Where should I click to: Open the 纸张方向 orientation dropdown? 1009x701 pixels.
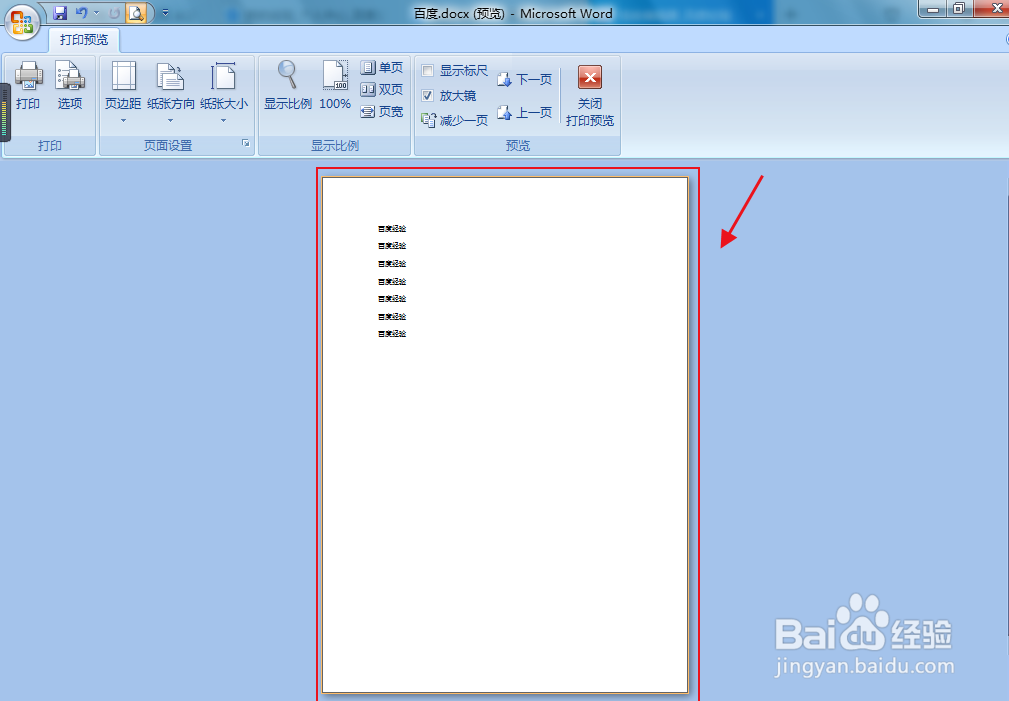[171, 92]
